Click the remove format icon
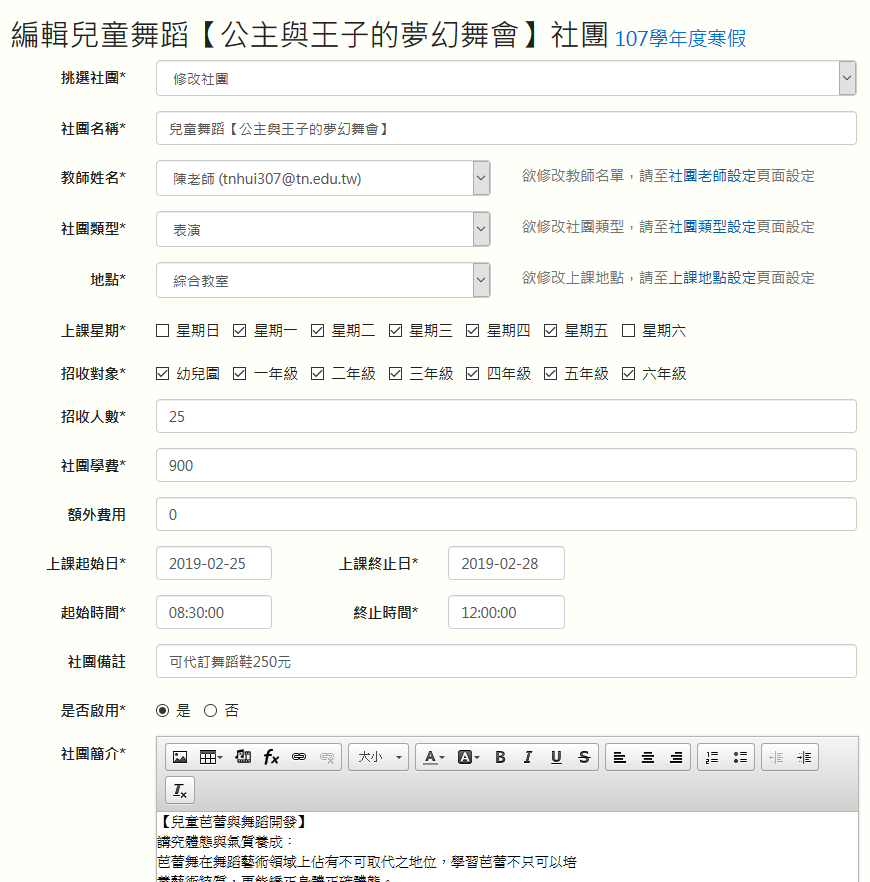This screenshot has height=882, width=870. click(180, 791)
